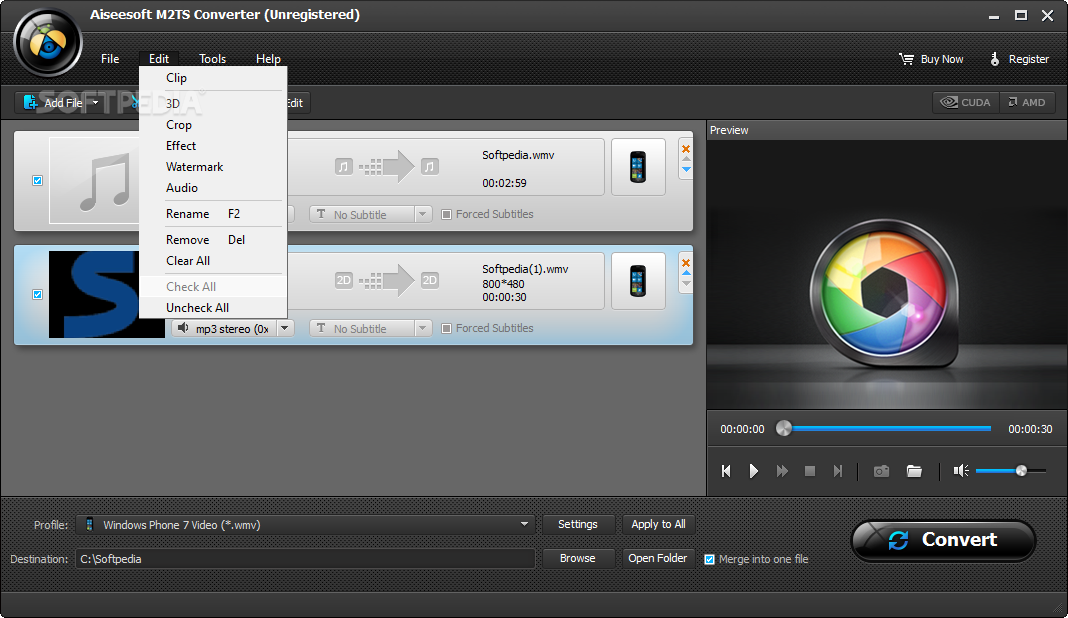Disable Merge into one file
This screenshot has width=1068, height=618.
[x=709, y=559]
